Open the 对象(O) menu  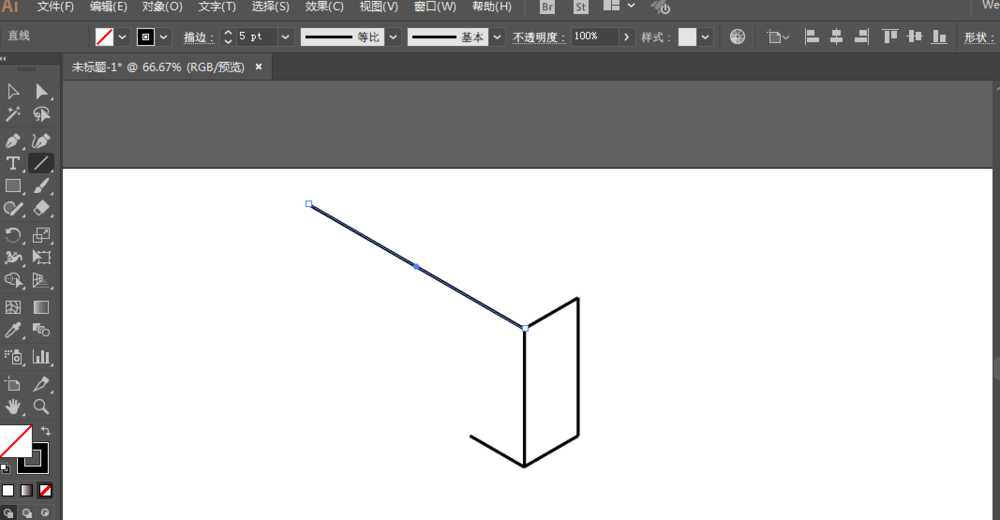162,6
